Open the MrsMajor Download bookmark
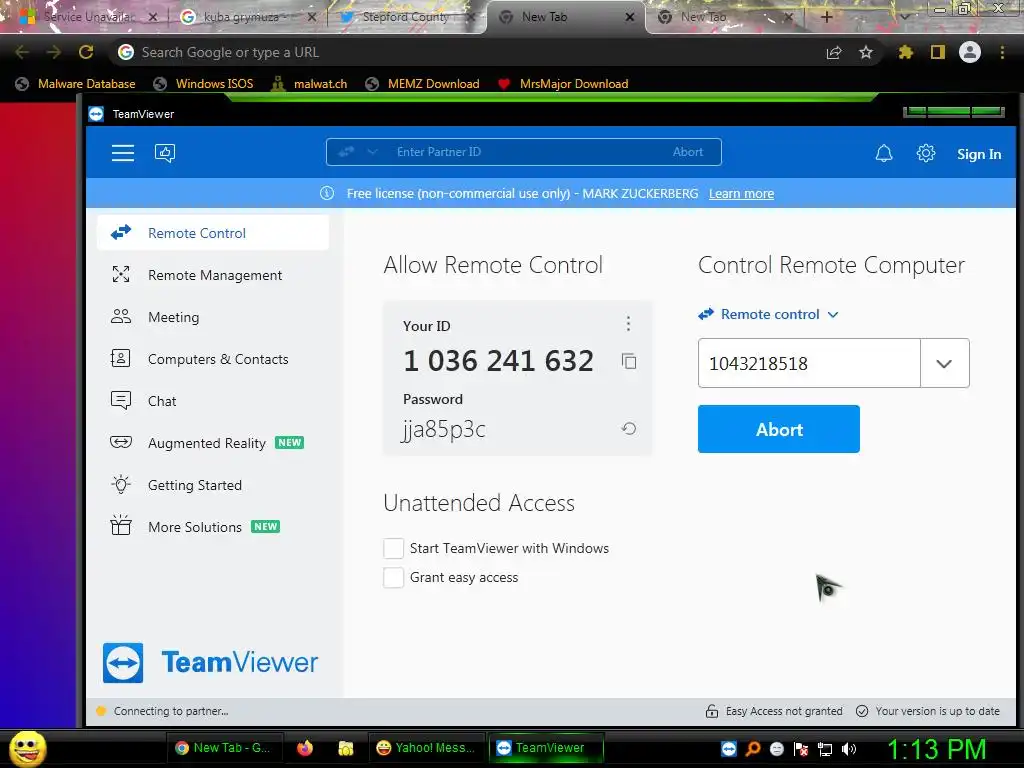The image size is (1024, 768). pos(562,84)
